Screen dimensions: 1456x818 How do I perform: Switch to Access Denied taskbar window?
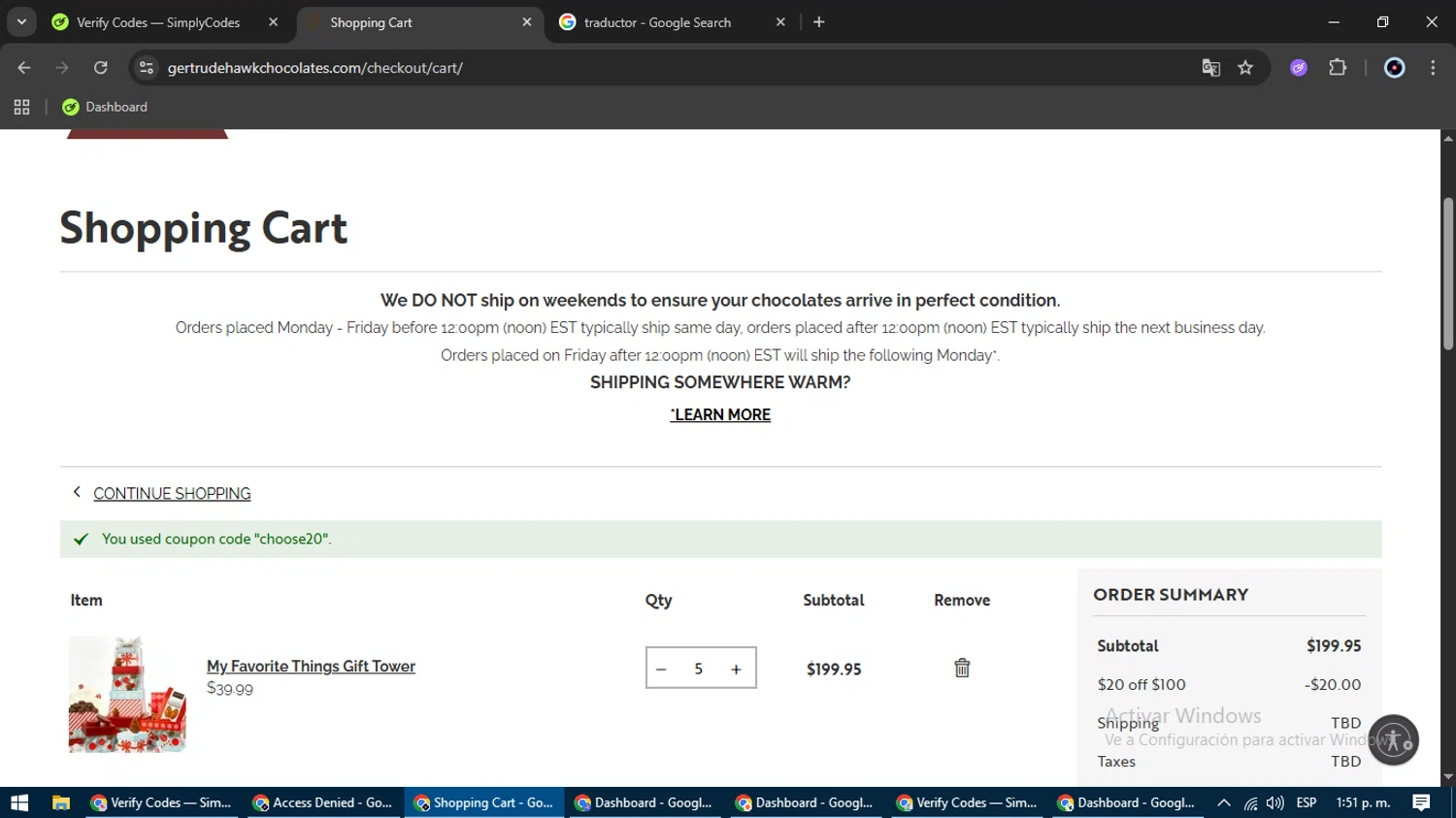(322, 802)
